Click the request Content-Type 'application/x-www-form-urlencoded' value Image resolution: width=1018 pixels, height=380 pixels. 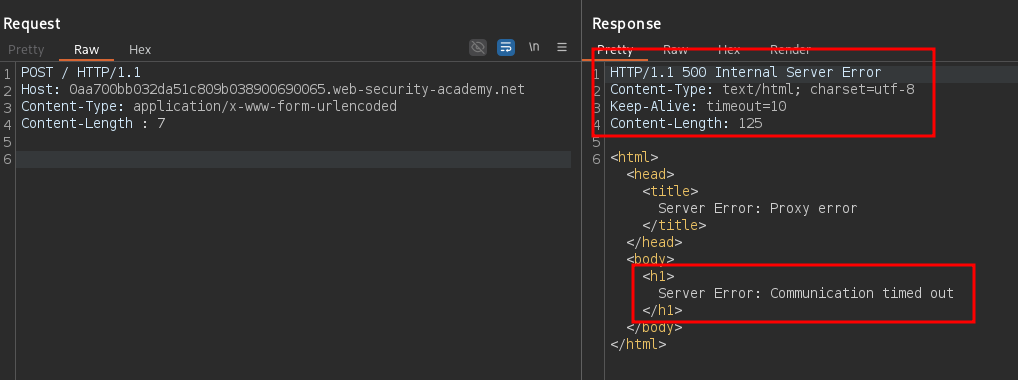265,107
